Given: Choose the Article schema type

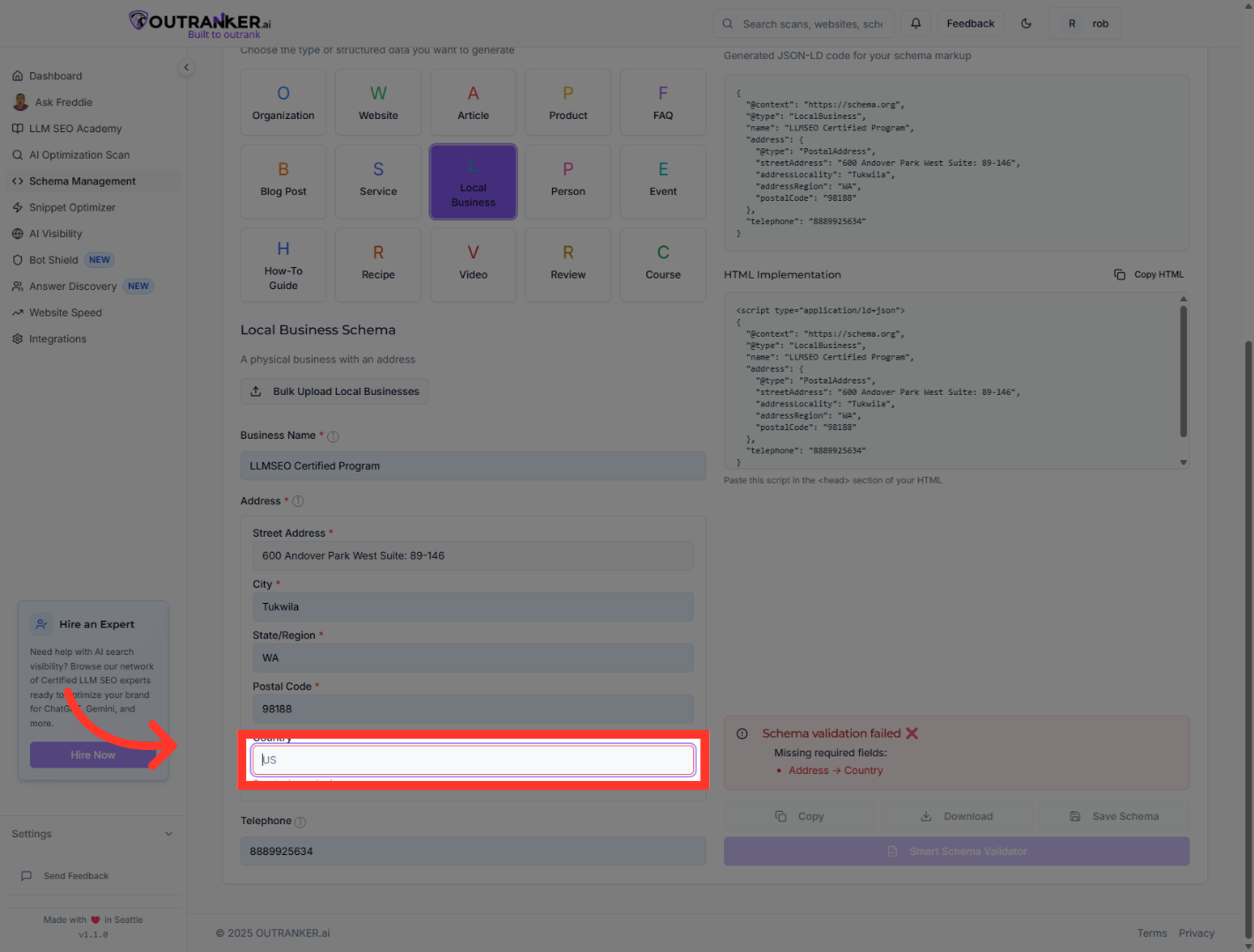Looking at the screenshot, I should (474, 102).
